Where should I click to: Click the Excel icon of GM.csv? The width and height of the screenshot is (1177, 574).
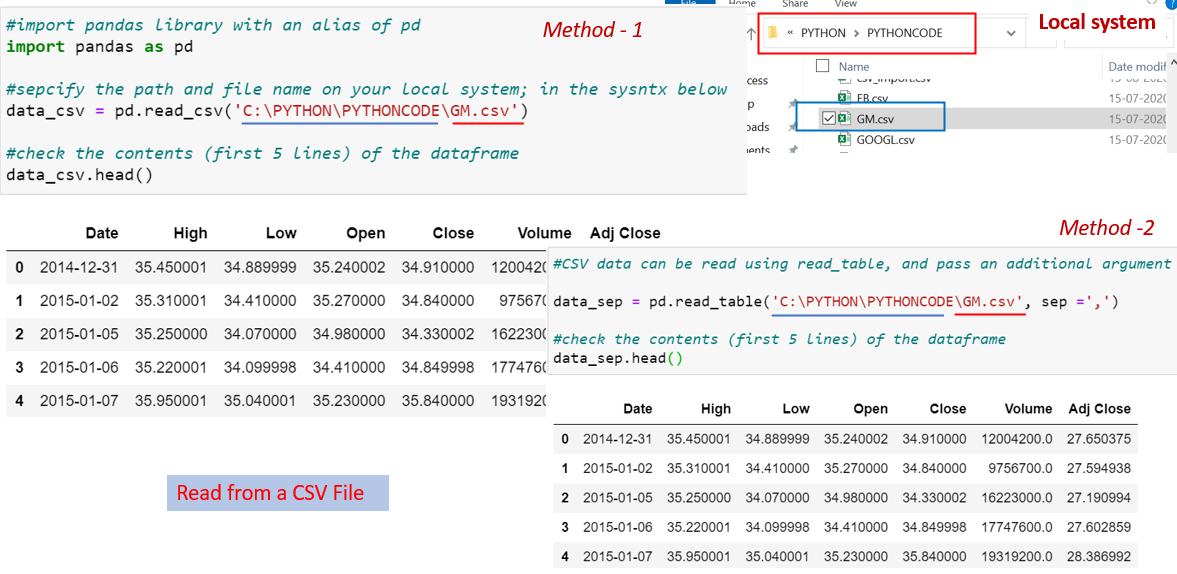pos(844,118)
